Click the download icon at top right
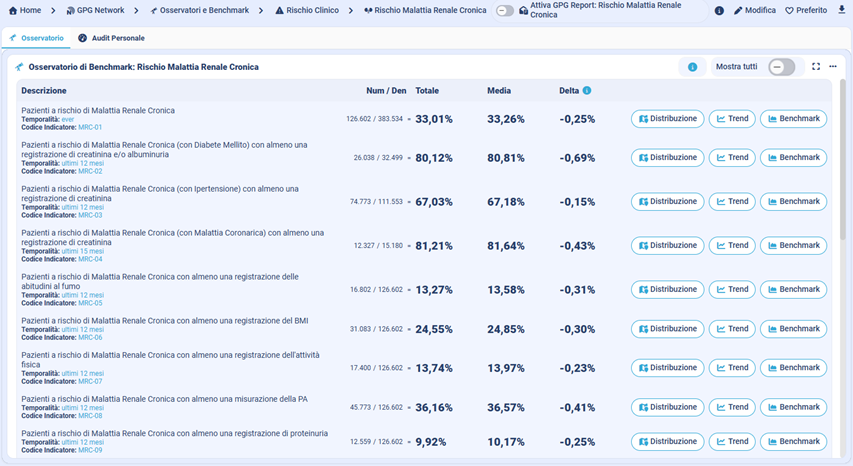Screen dimensions: 853x466 [x=841, y=10]
